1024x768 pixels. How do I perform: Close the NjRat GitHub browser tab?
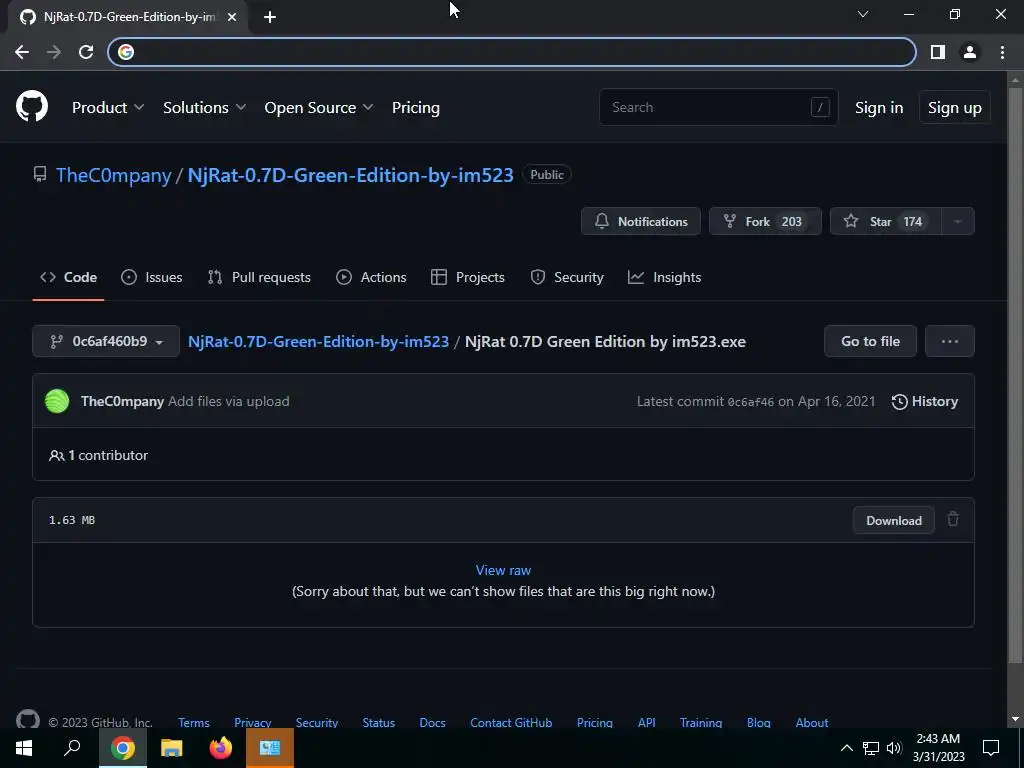click(232, 17)
